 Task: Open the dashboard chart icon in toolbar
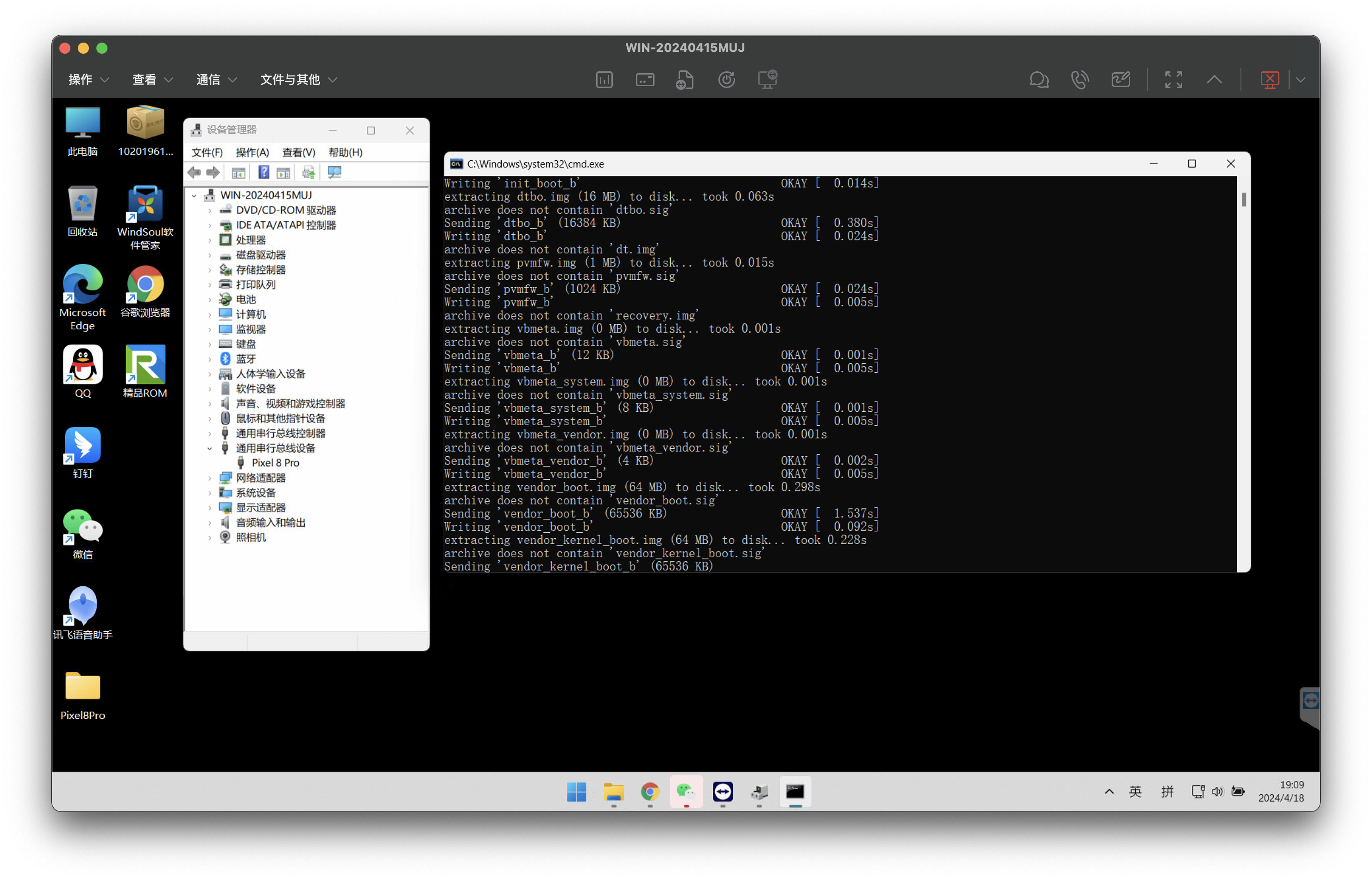[x=604, y=79]
